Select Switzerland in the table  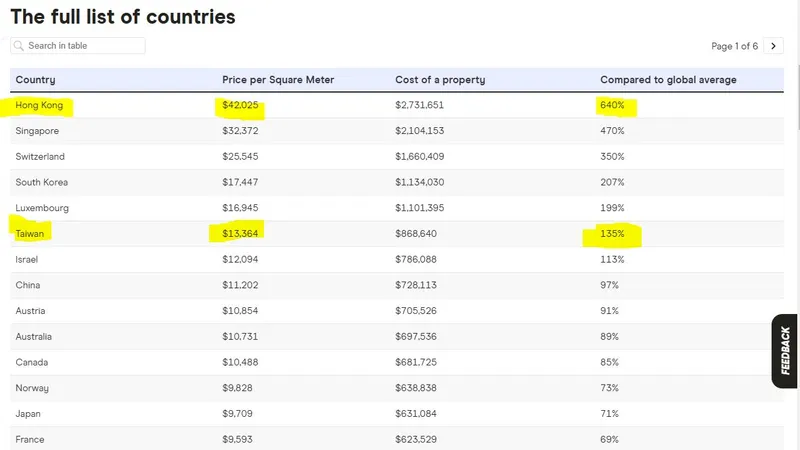pyautogui.click(x=40, y=157)
